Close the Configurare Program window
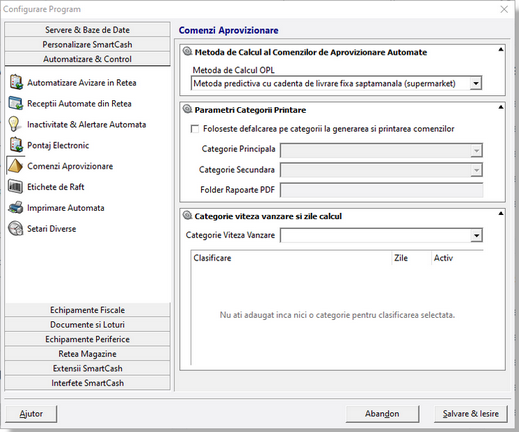Viewport: 519px width, 432px height. click(504, 9)
